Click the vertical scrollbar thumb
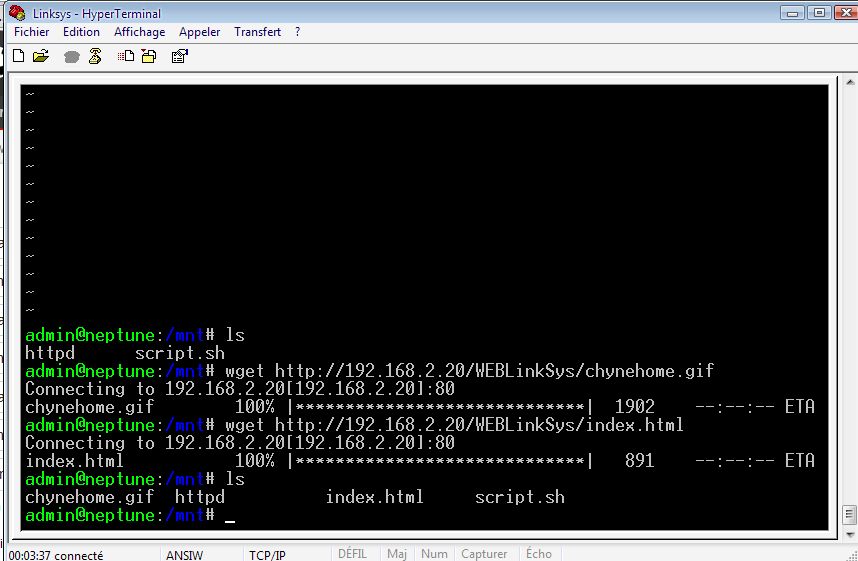Viewport: 858px width, 561px height. 849,514
